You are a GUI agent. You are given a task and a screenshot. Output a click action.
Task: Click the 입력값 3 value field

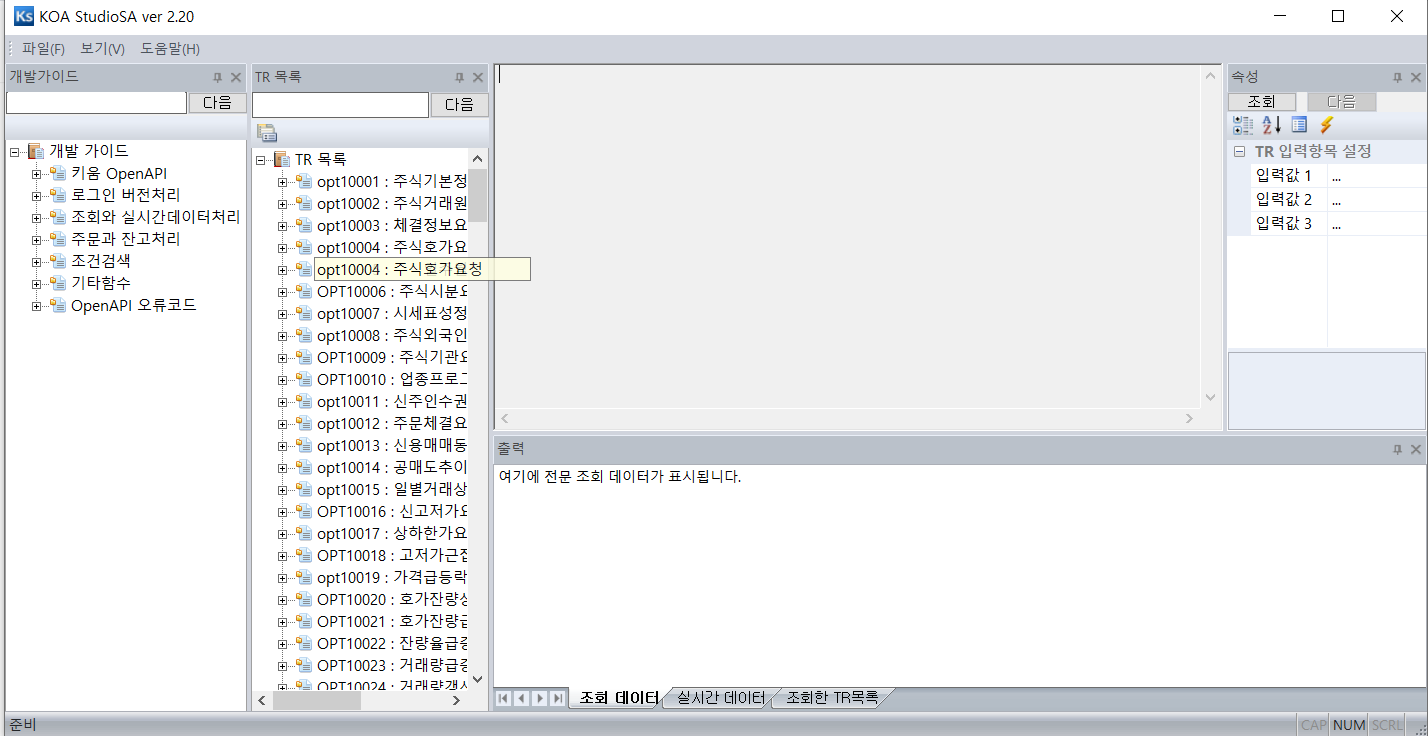[x=1377, y=224]
